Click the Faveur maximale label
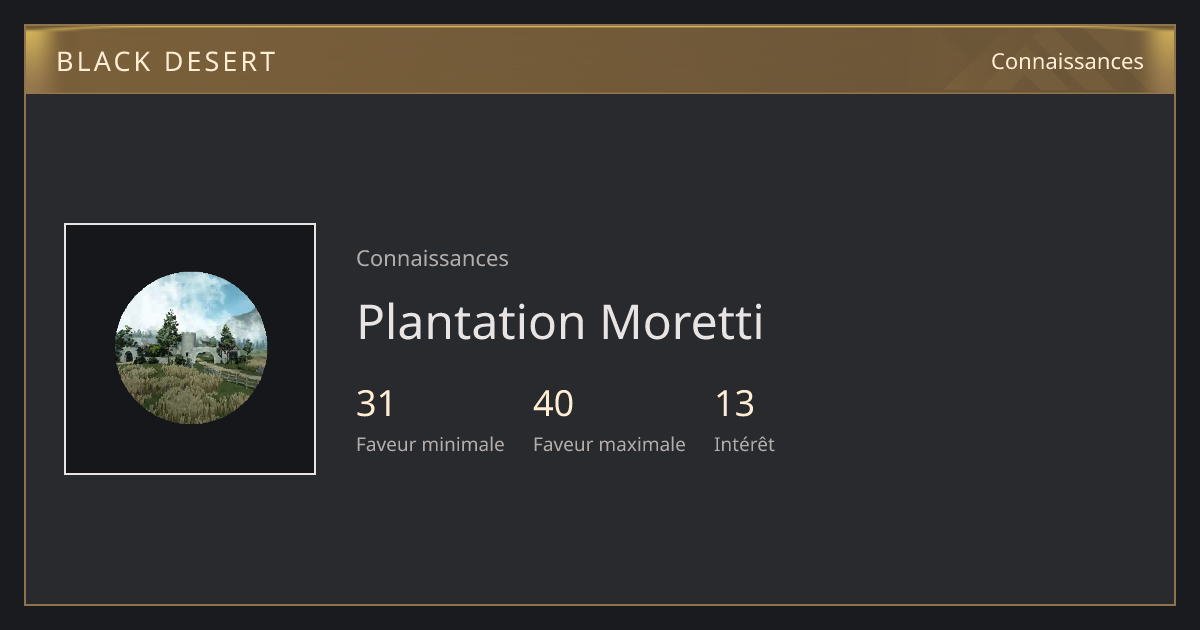 coord(609,444)
